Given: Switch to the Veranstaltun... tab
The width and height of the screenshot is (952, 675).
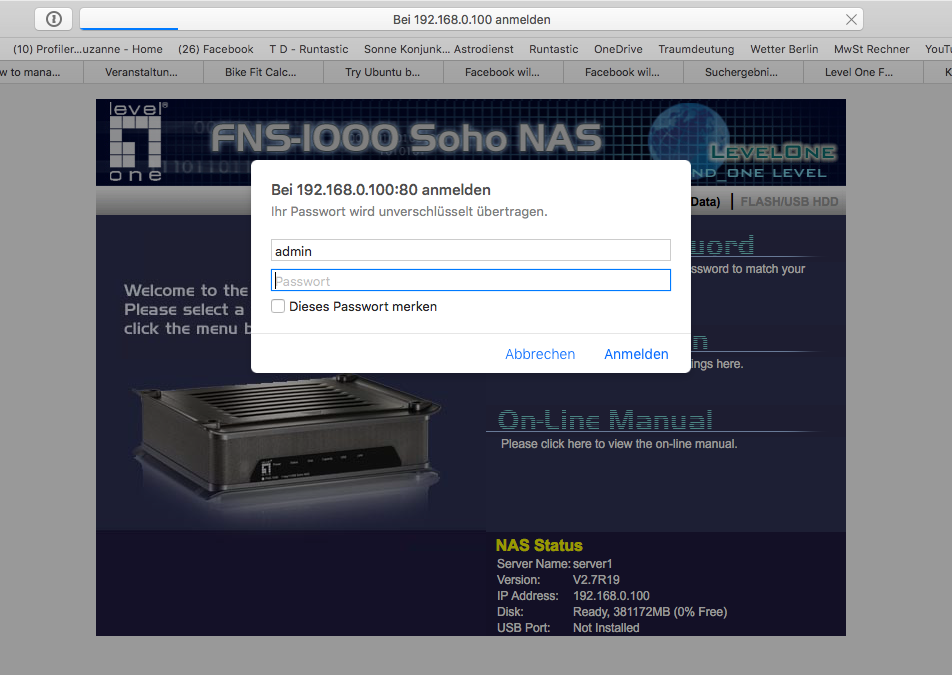Looking at the screenshot, I should pos(141,72).
